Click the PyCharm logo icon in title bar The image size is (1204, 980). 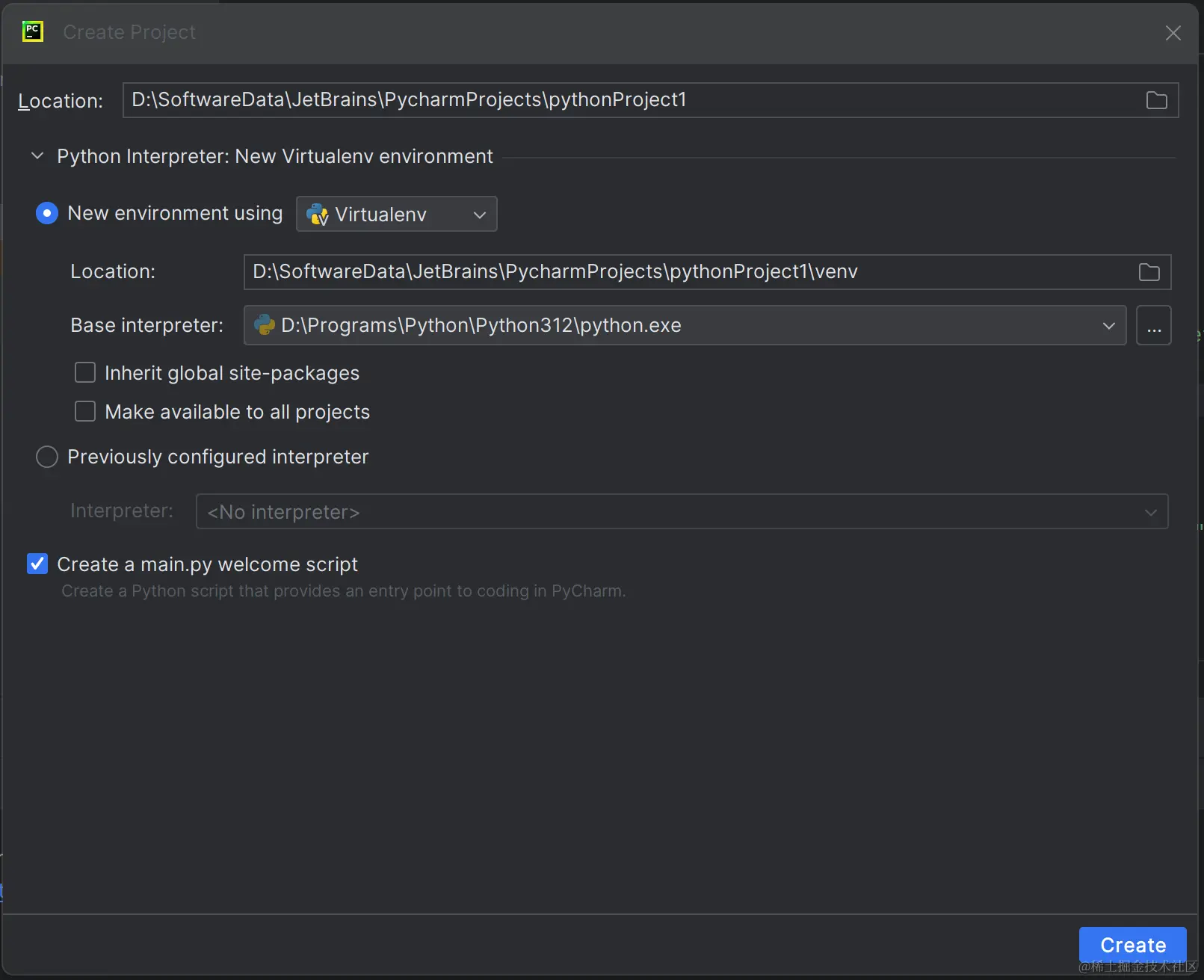[33, 31]
